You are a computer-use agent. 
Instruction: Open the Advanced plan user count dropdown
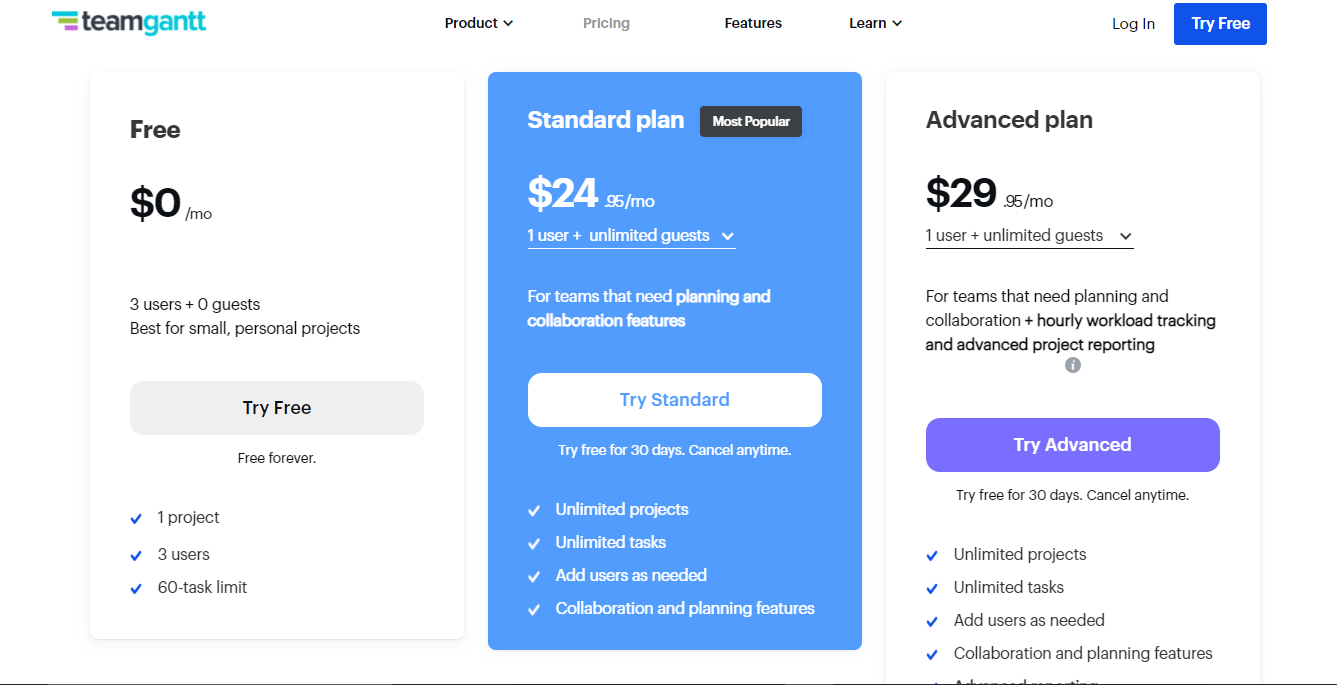click(x=1029, y=236)
